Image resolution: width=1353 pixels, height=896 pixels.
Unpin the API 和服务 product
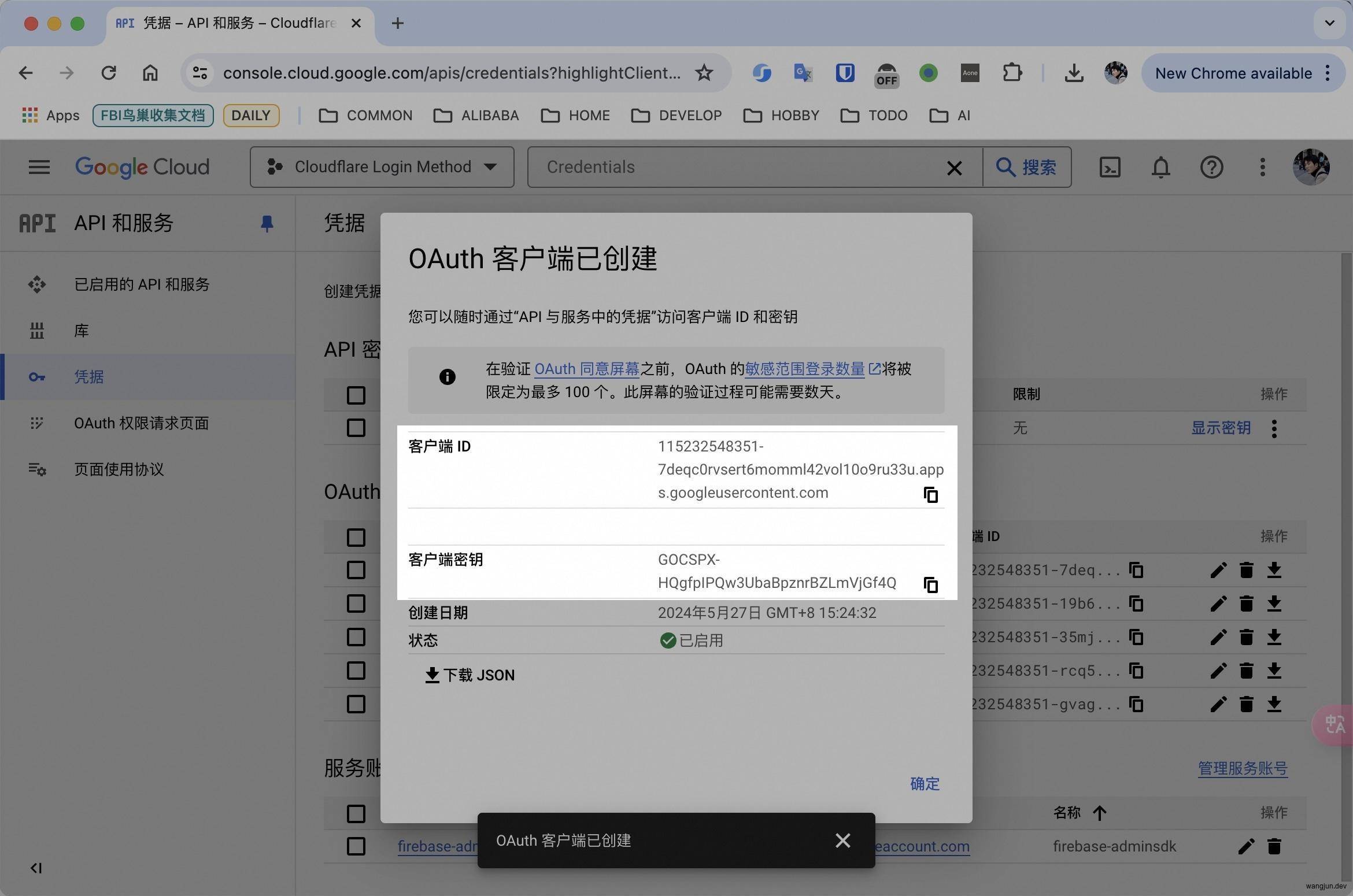[x=267, y=223]
